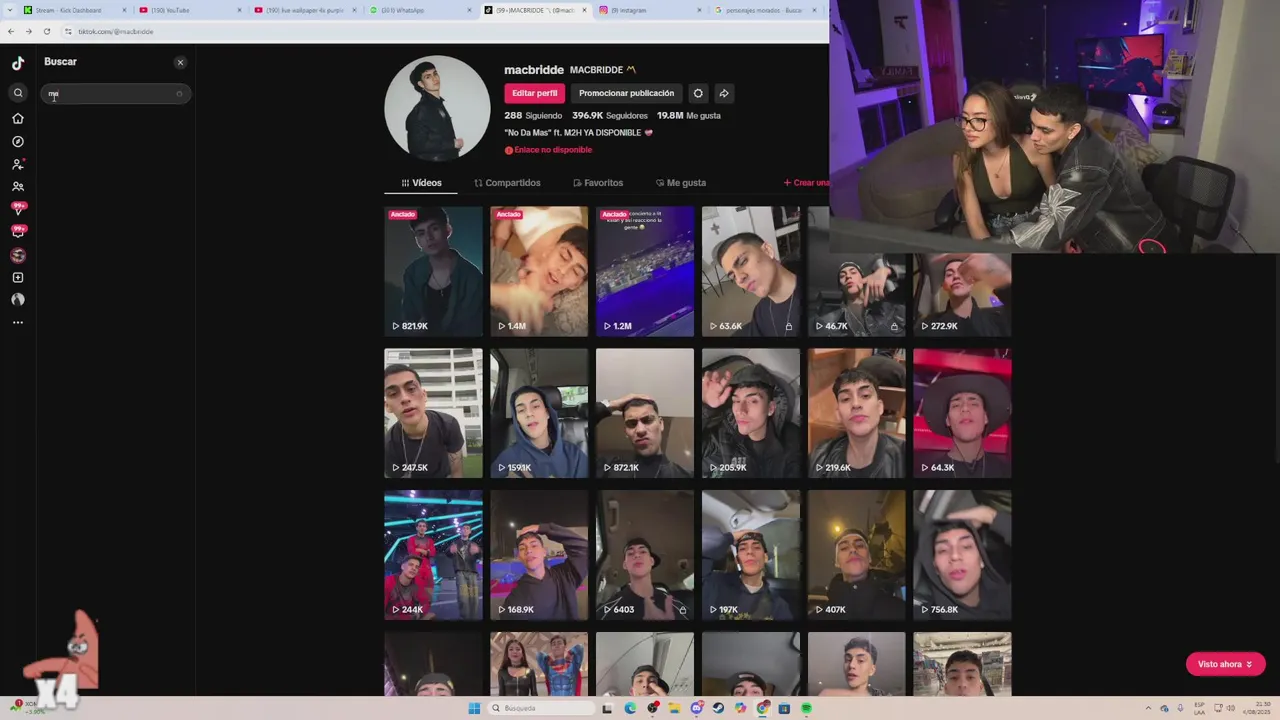The image size is (1280, 720).
Task: Open video with 63.6K views
Action: pos(751,271)
